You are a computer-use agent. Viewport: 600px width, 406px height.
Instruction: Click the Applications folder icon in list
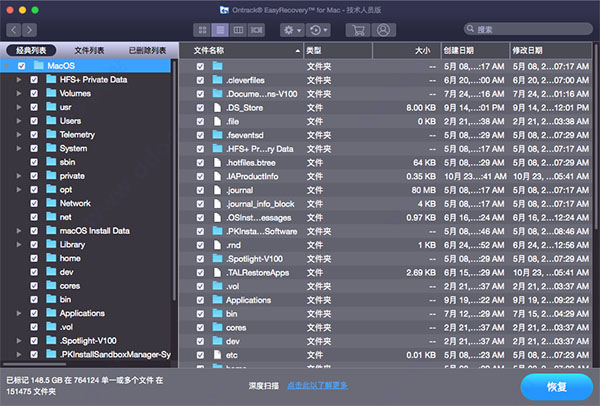[x=217, y=300]
